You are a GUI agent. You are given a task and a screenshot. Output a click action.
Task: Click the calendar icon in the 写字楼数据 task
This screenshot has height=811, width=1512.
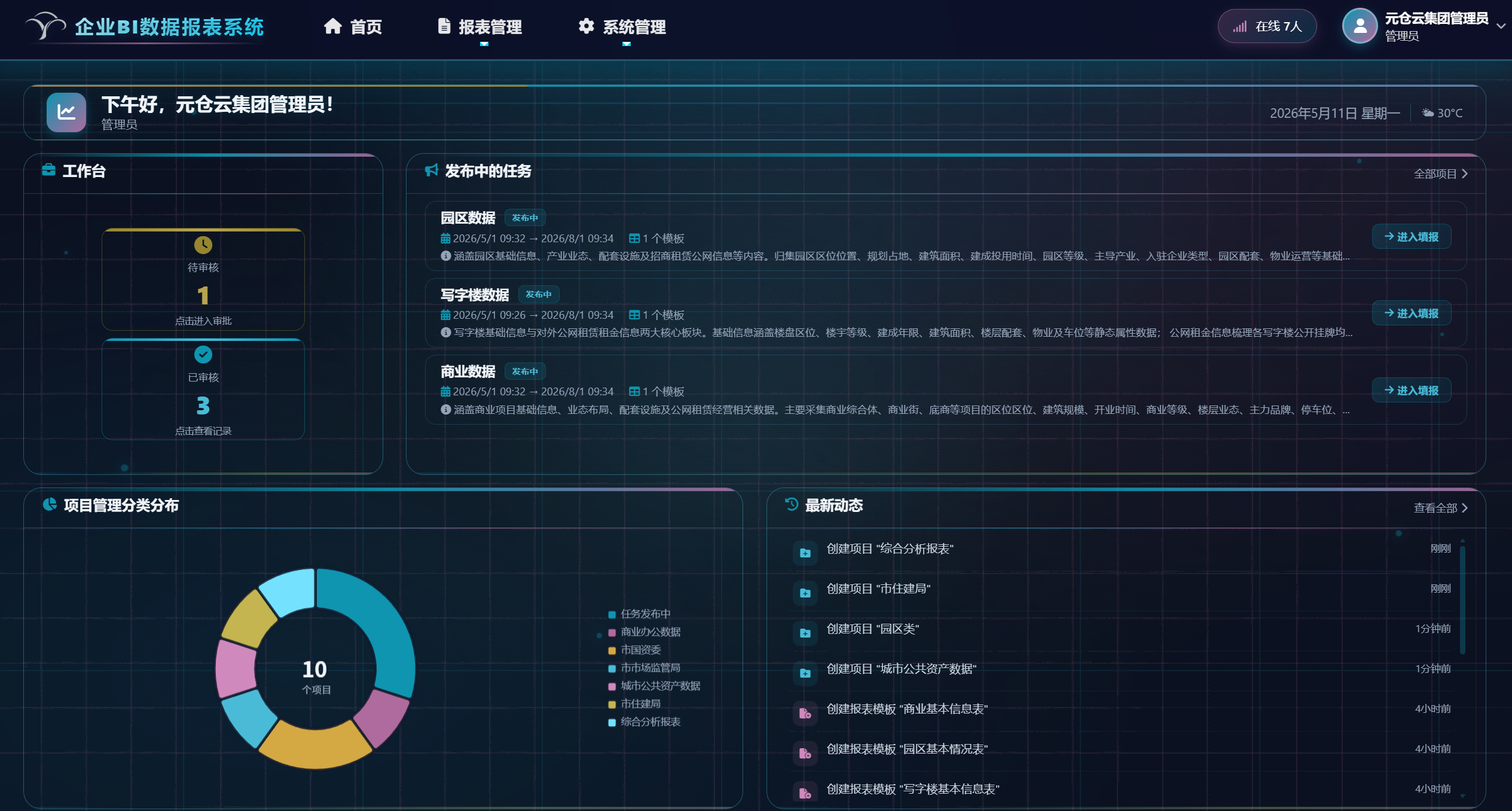445,315
